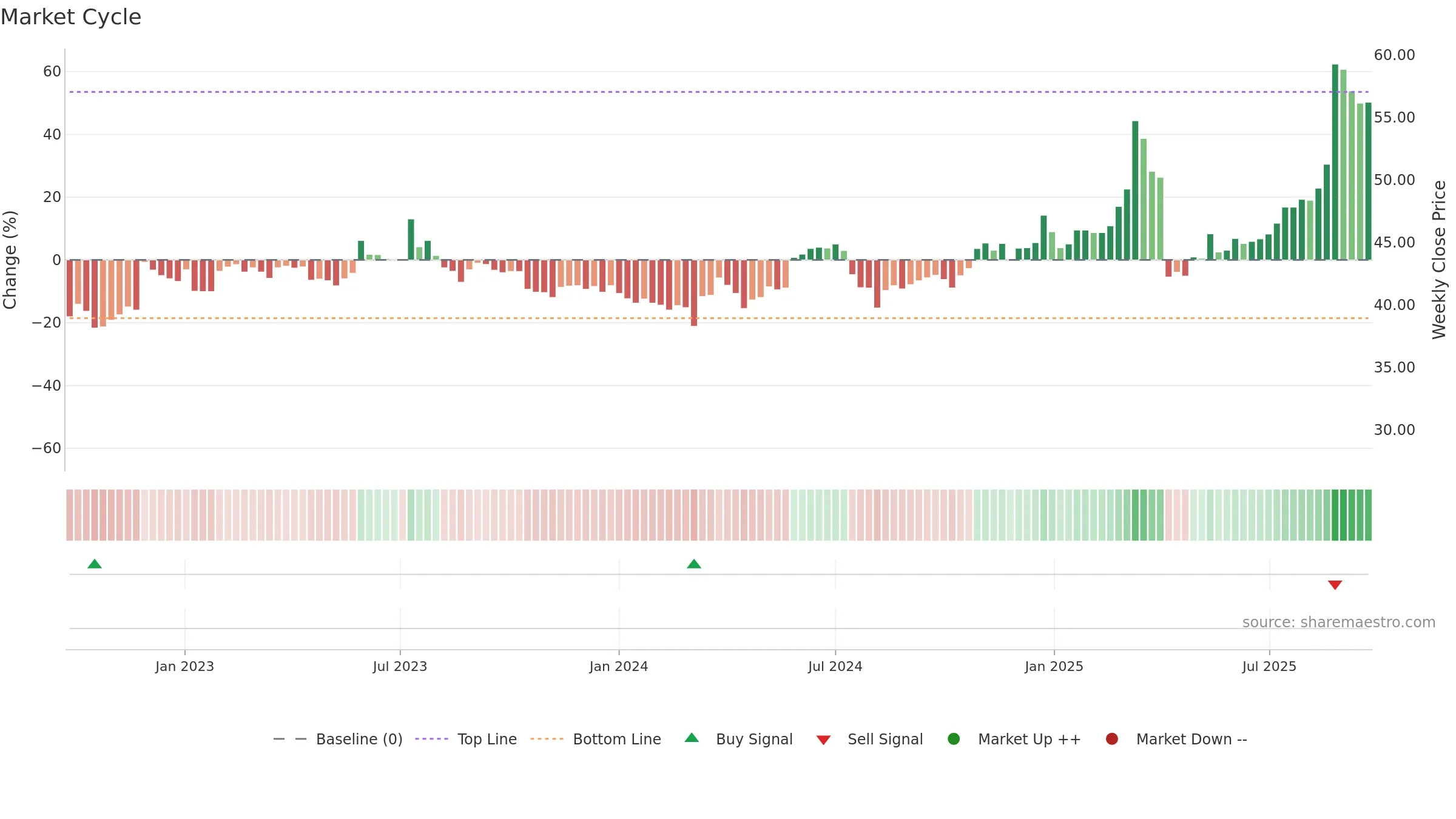Click the green bar near Jul 2023 reaching 13 percent
Viewport: 1456px width, 819px height.
coord(411,240)
